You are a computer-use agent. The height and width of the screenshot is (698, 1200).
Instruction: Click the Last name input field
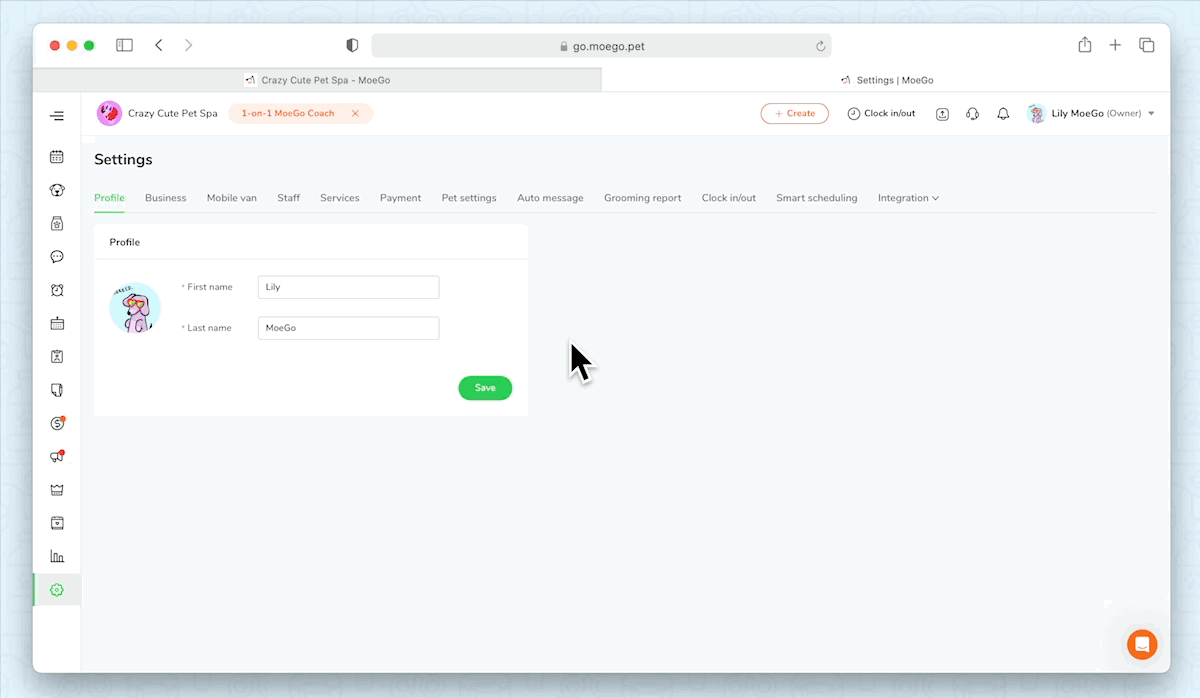[x=348, y=328]
